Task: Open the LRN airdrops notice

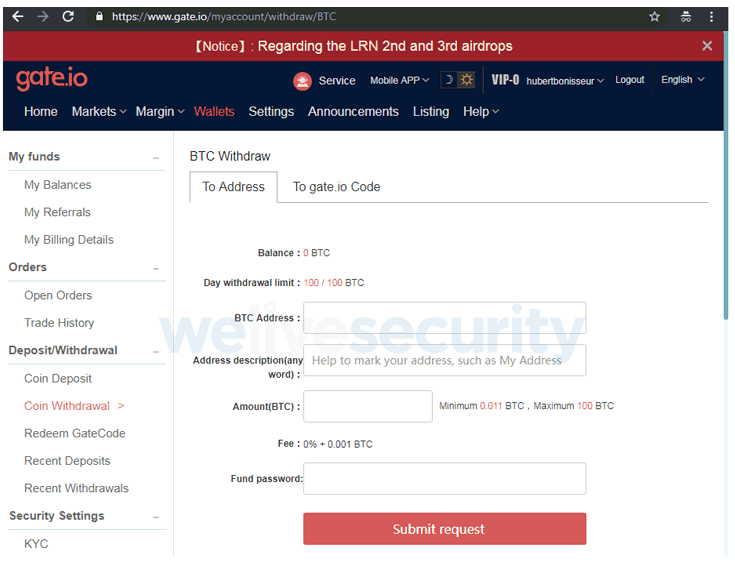Action: click(353, 46)
